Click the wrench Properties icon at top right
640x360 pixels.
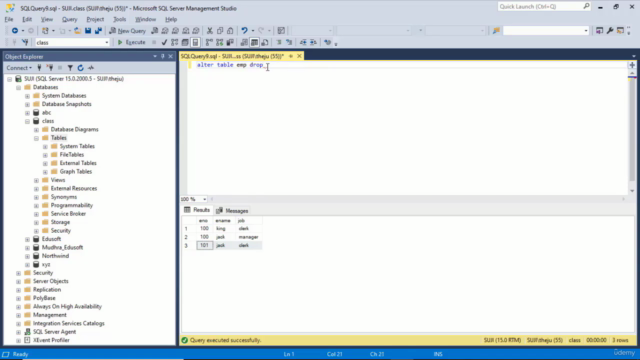coord(610,31)
